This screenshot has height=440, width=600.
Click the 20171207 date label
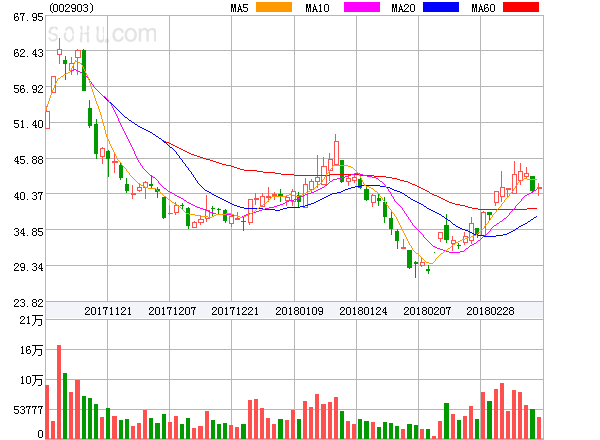[172, 311]
